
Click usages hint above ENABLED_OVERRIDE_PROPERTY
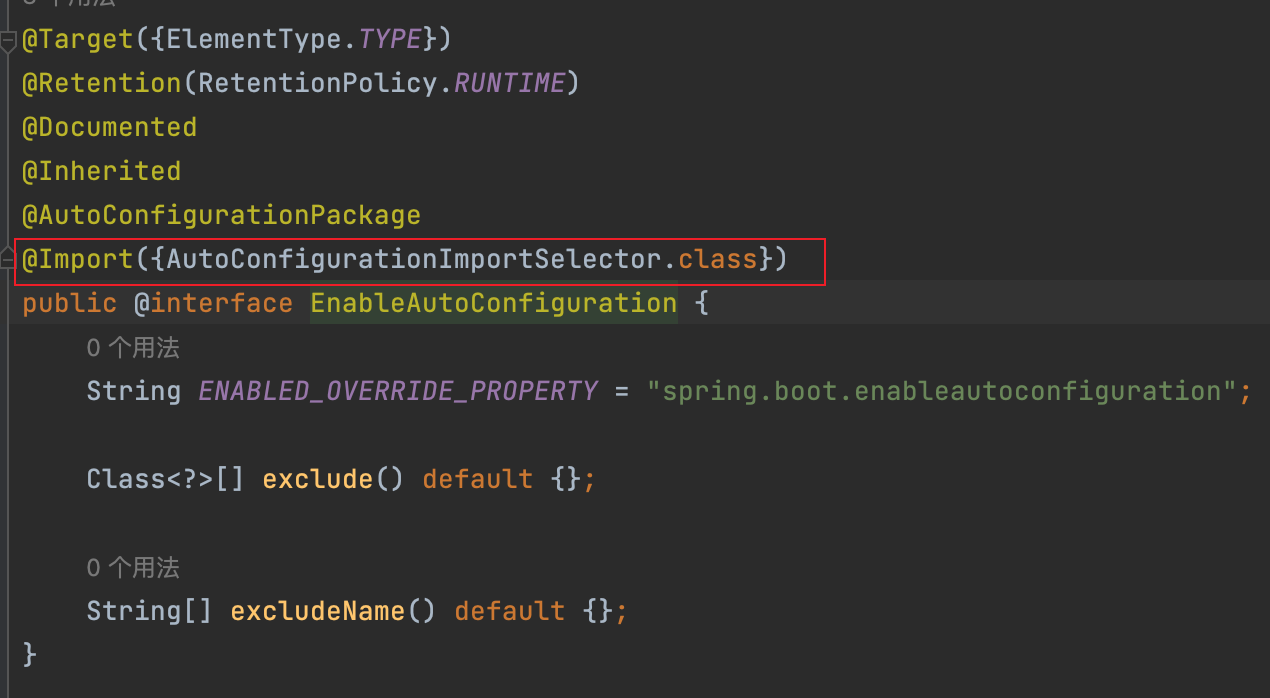133,348
